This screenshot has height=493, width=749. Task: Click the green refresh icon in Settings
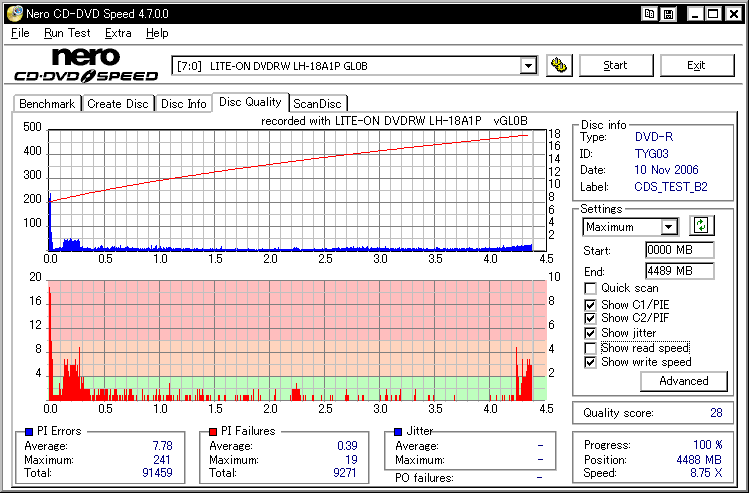click(703, 226)
